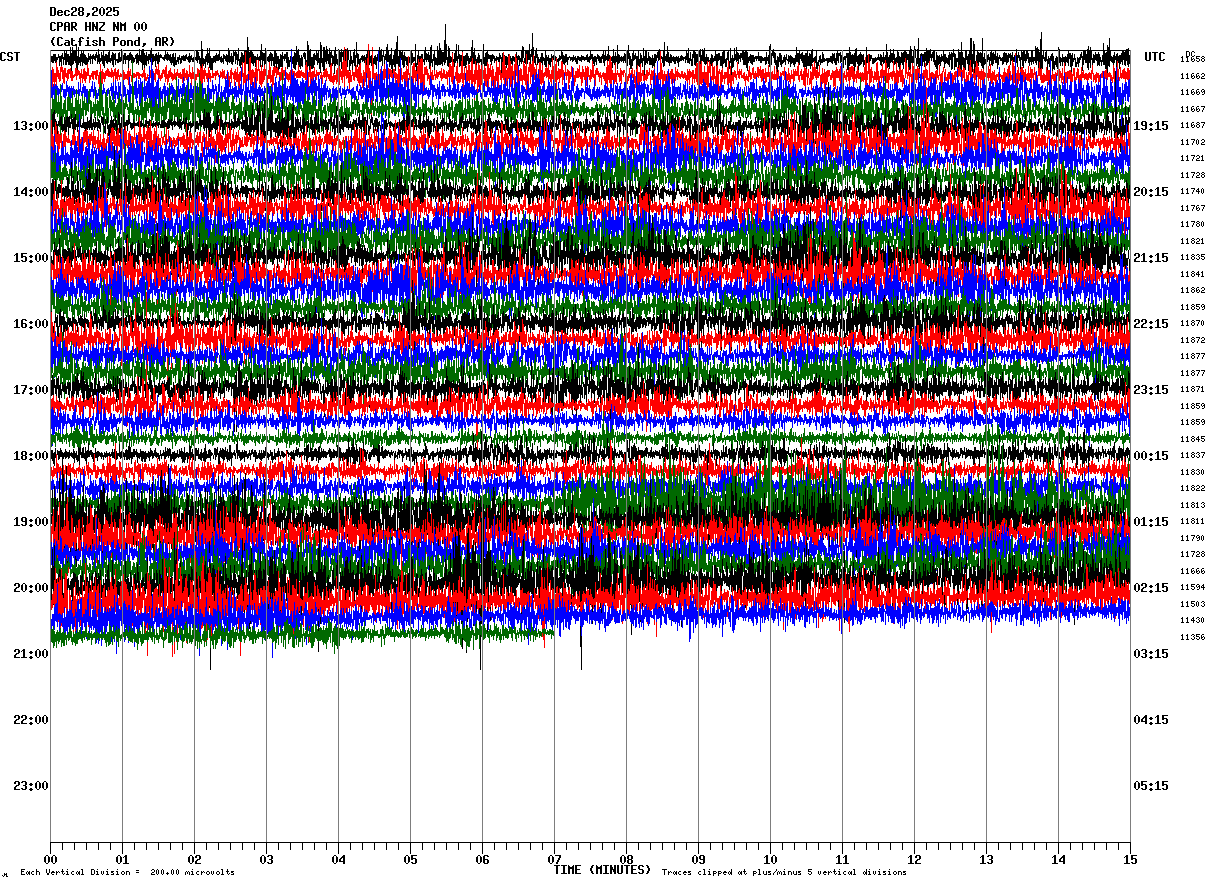Click the "UTC" time zone label
This screenshot has width=1210, height=886.
(1155, 57)
